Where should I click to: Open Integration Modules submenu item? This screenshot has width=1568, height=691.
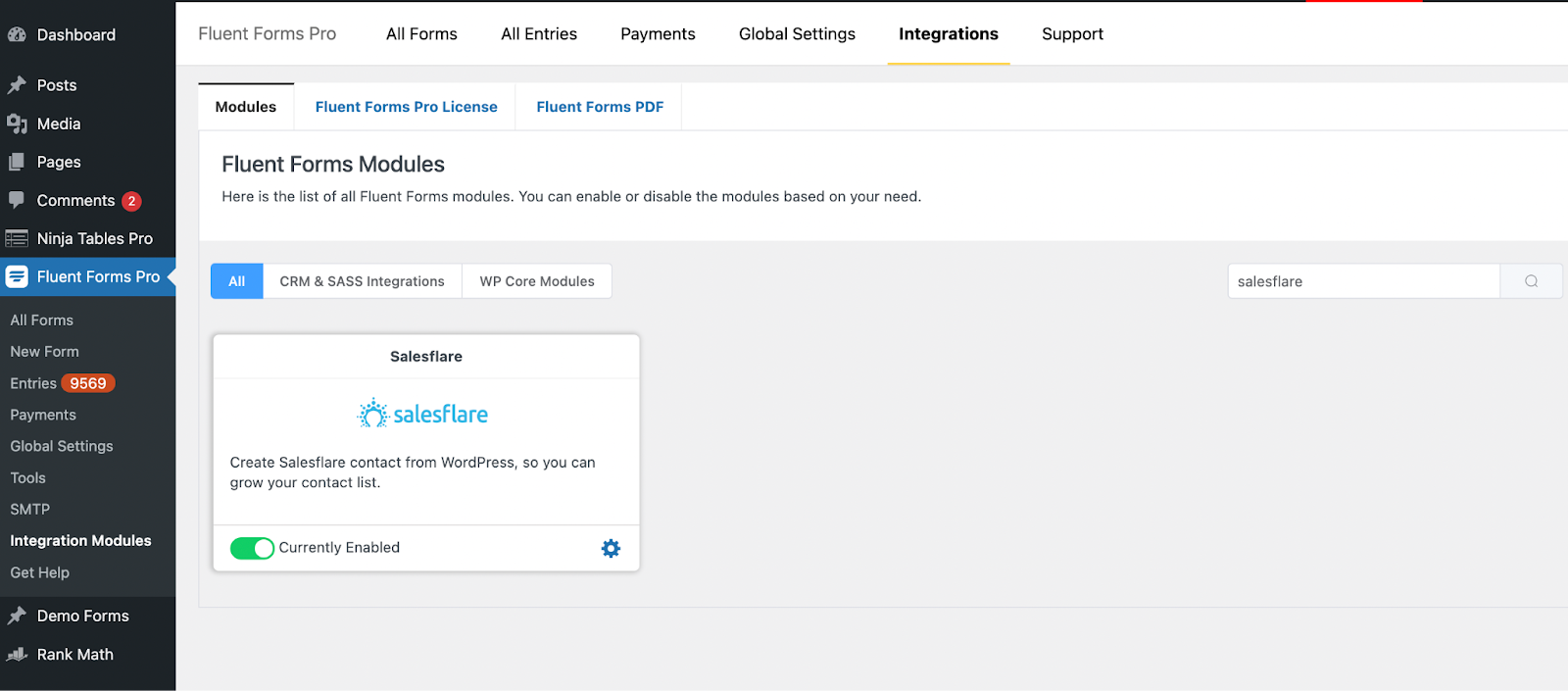click(x=81, y=541)
